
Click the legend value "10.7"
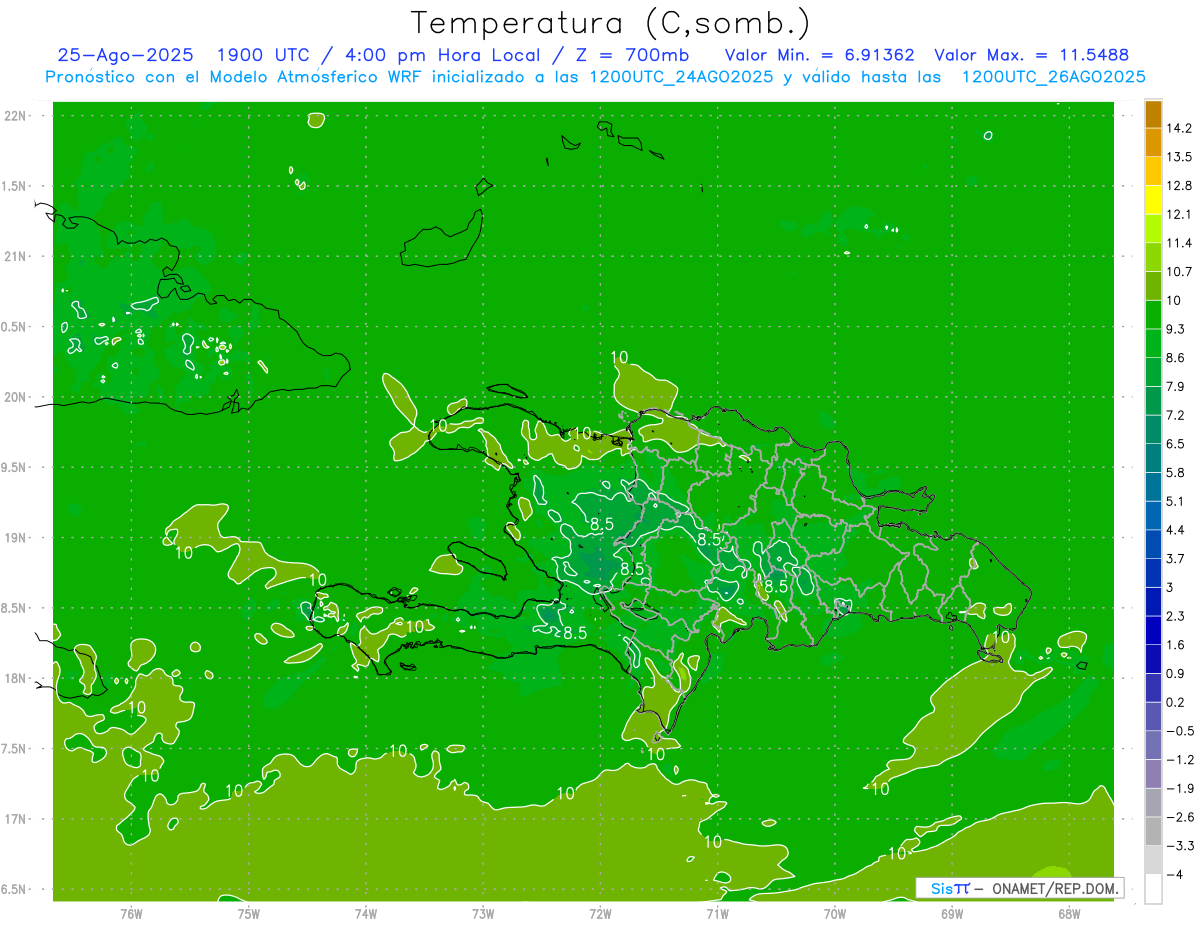[x=1179, y=272]
